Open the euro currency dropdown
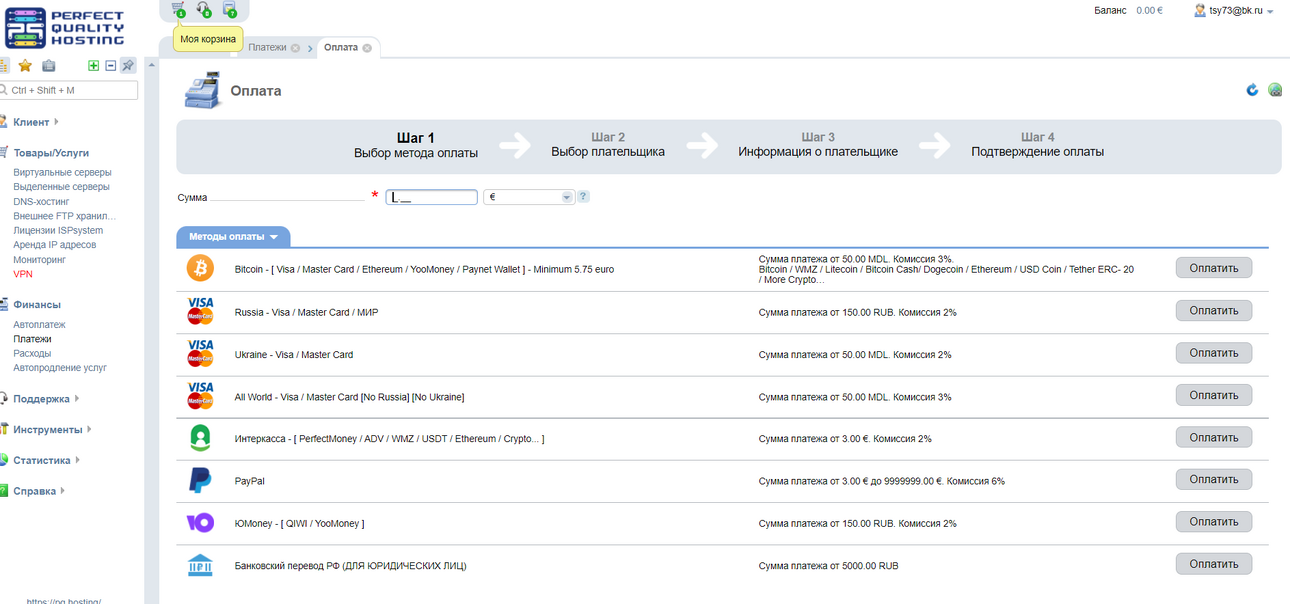 click(528, 197)
